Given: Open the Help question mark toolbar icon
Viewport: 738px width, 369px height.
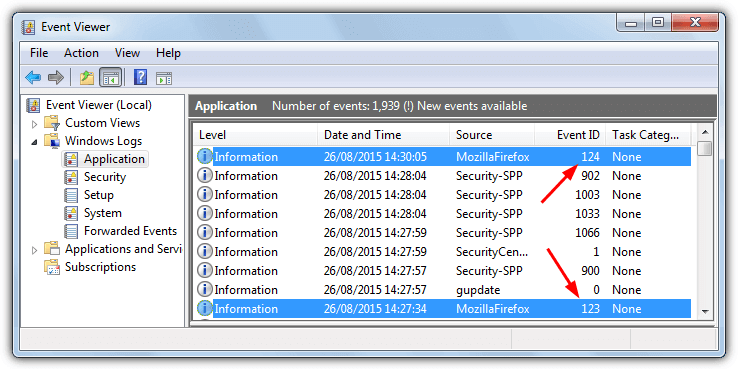Looking at the screenshot, I should pyautogui.click(x=140, y=77).
